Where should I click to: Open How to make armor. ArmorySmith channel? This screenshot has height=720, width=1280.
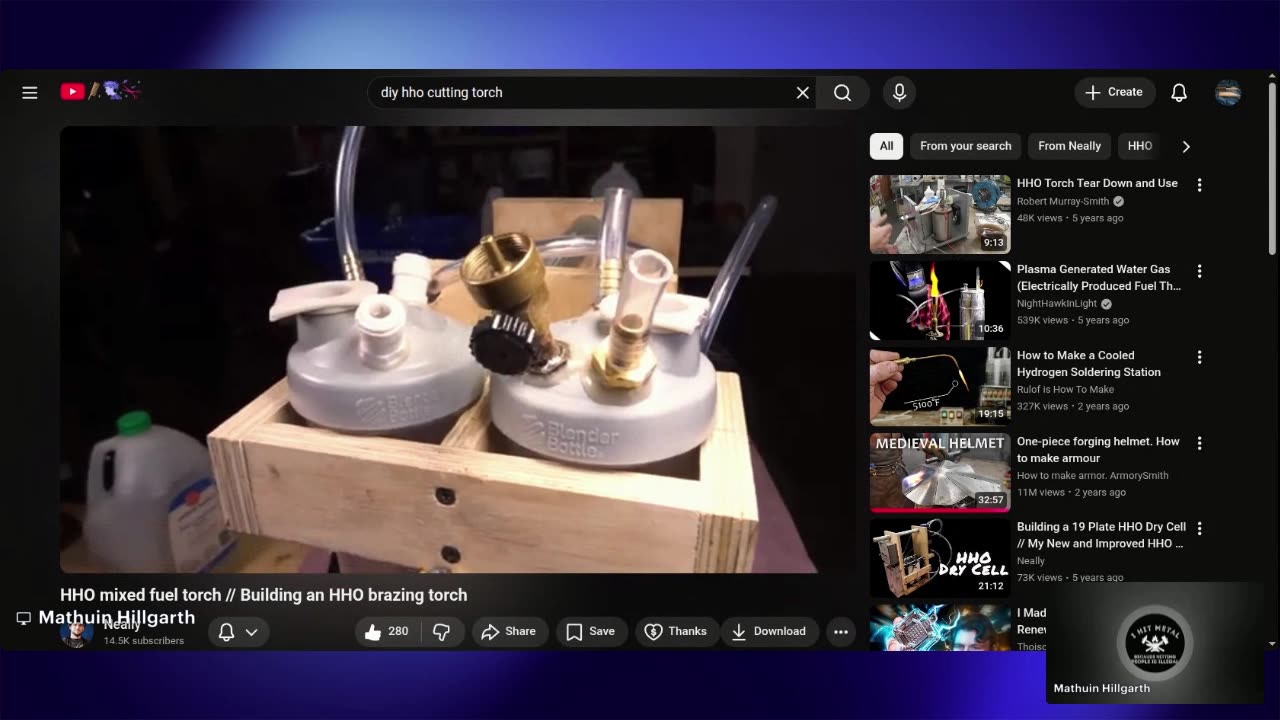[1093, 475]
